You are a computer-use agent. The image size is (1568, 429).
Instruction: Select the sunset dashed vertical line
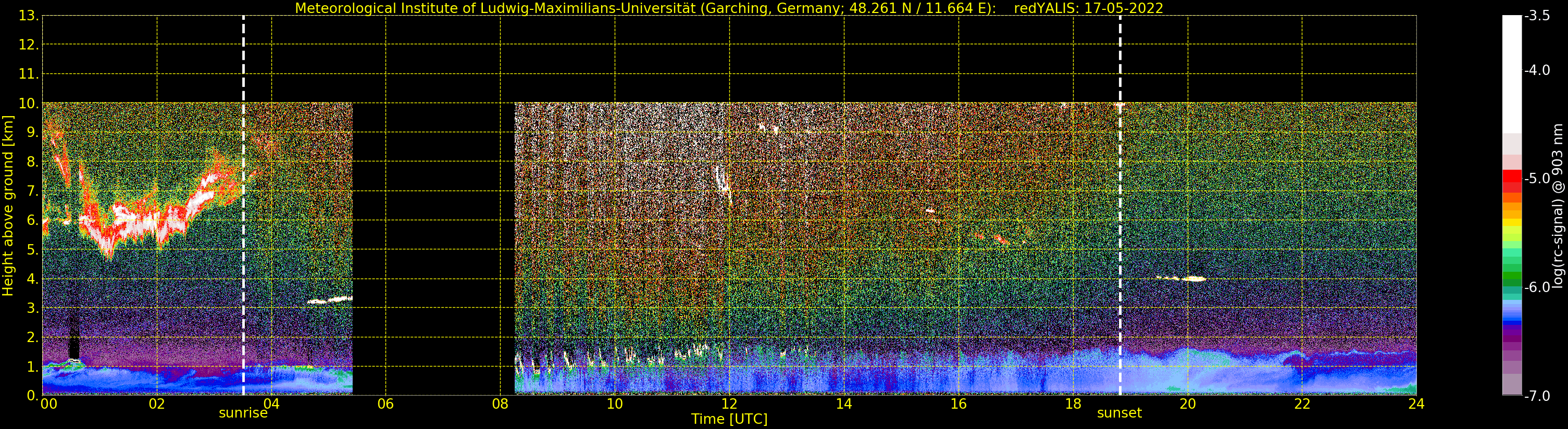click(x=1120, y=206)
